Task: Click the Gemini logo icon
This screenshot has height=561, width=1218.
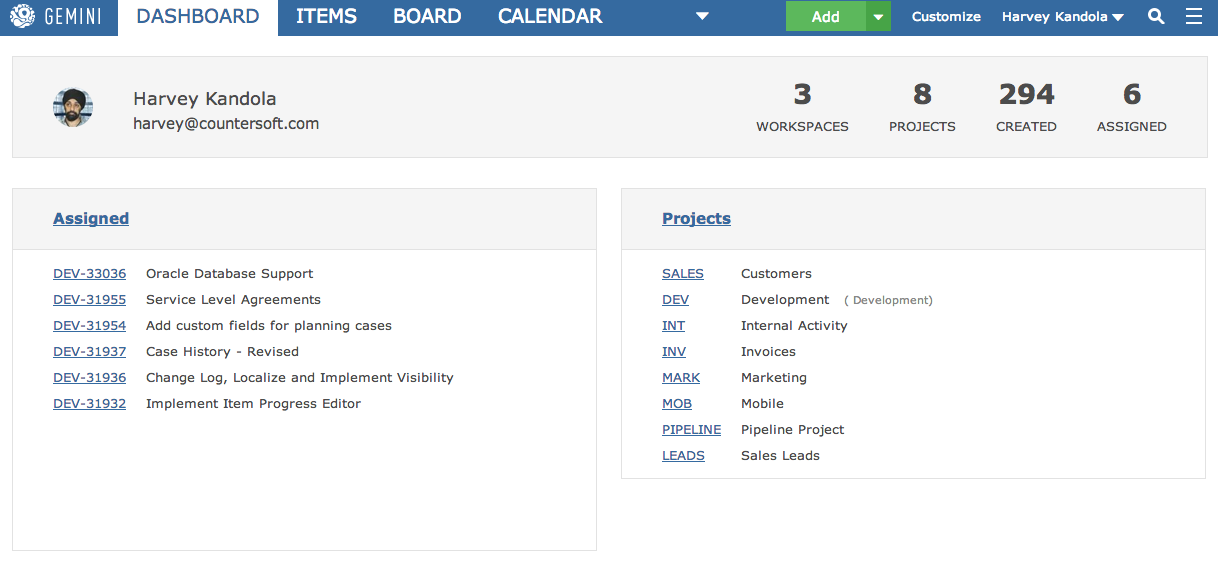Action: (x=22, y=17)
